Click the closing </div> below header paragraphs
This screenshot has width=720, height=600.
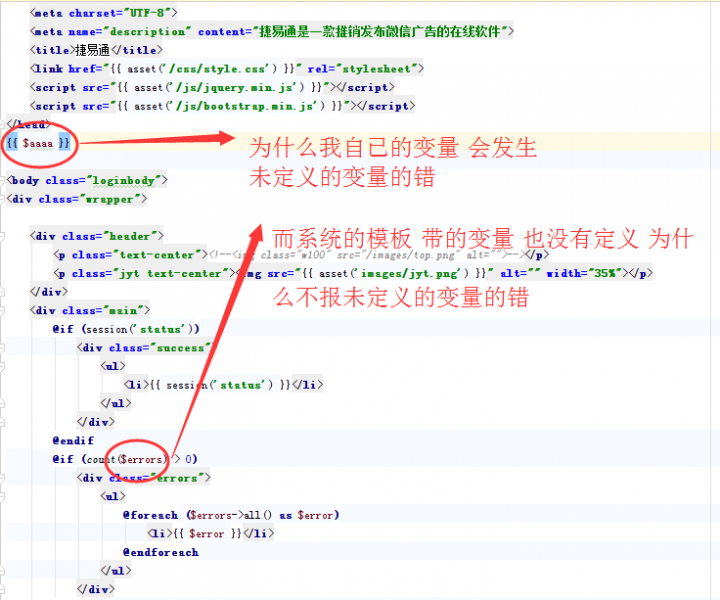(x=49, y=292)
